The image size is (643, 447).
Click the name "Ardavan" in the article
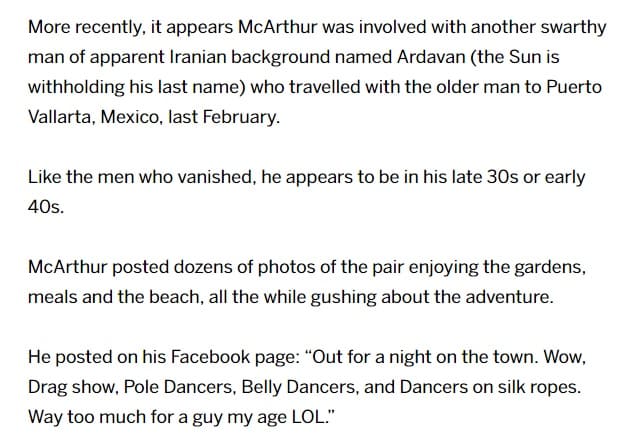coord(431,57)
